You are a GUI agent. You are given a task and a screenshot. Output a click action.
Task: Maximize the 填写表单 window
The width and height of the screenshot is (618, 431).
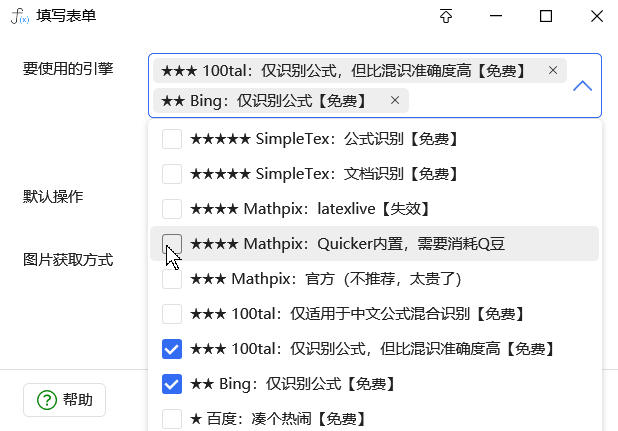coord(546,16)
